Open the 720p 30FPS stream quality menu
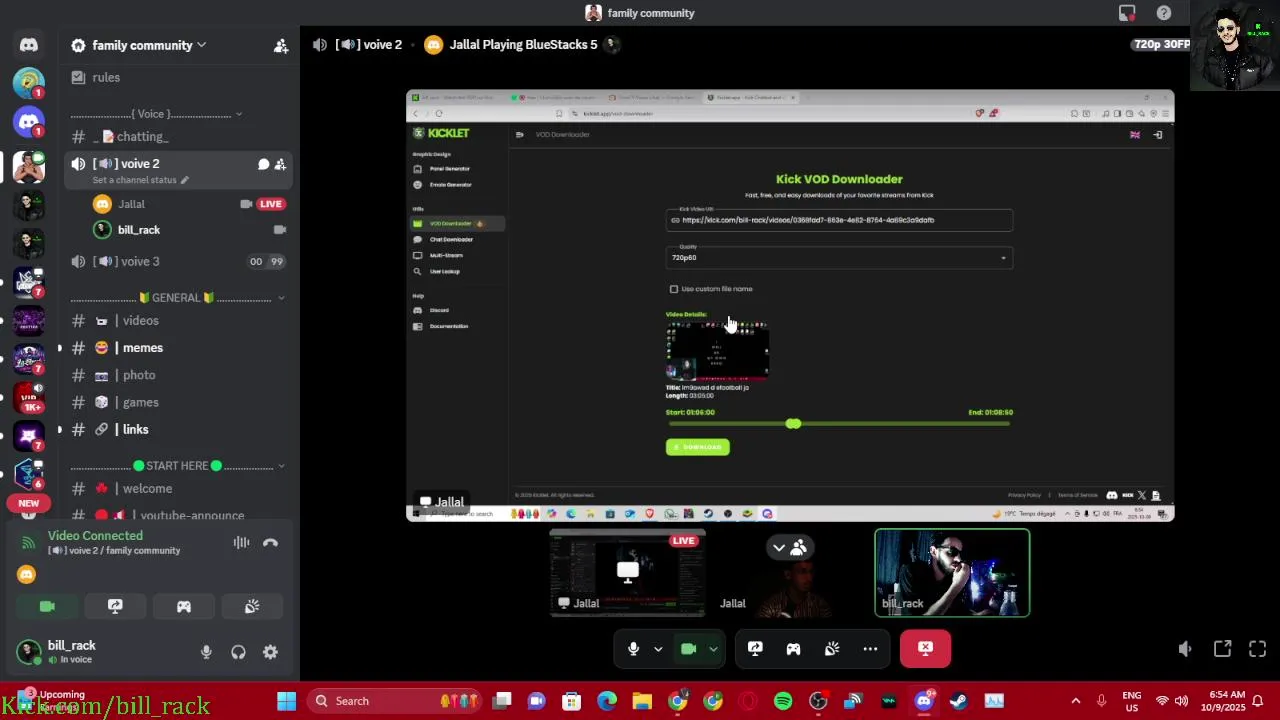The image size is (1280, 720). click(x=1161, y=45)
